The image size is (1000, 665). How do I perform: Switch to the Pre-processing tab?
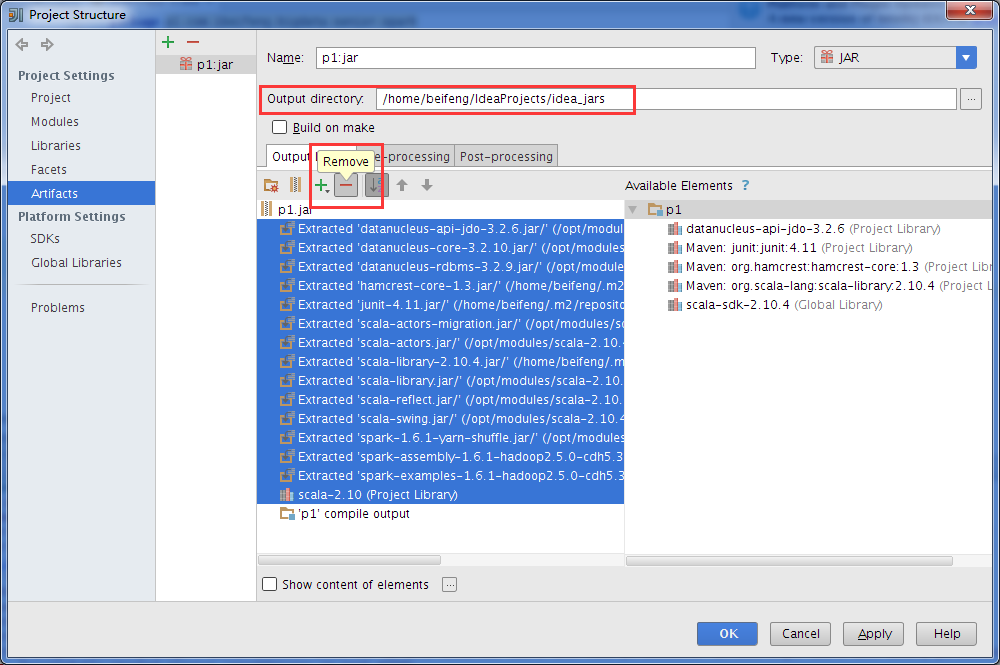tap(413, 156)
